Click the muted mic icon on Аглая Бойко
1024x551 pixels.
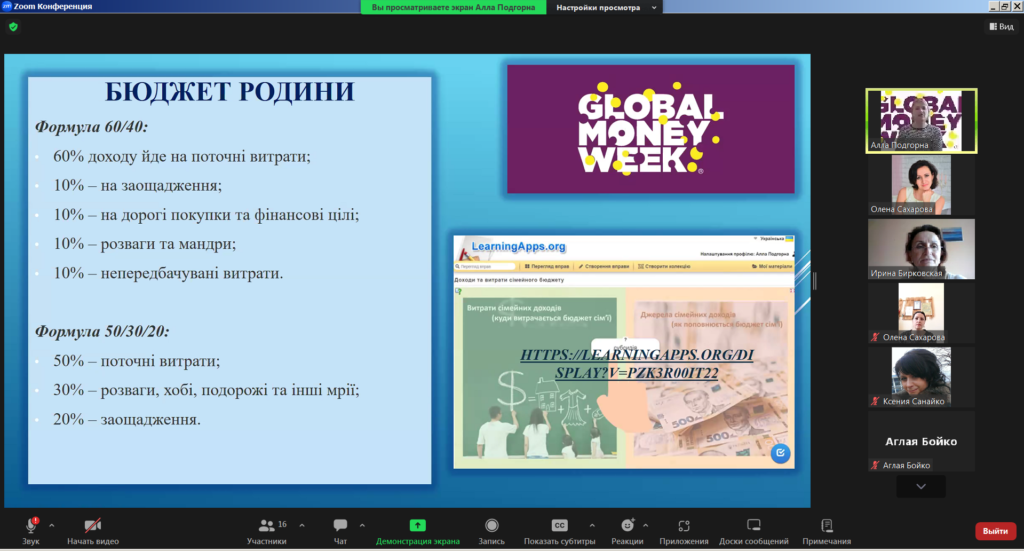875,465
